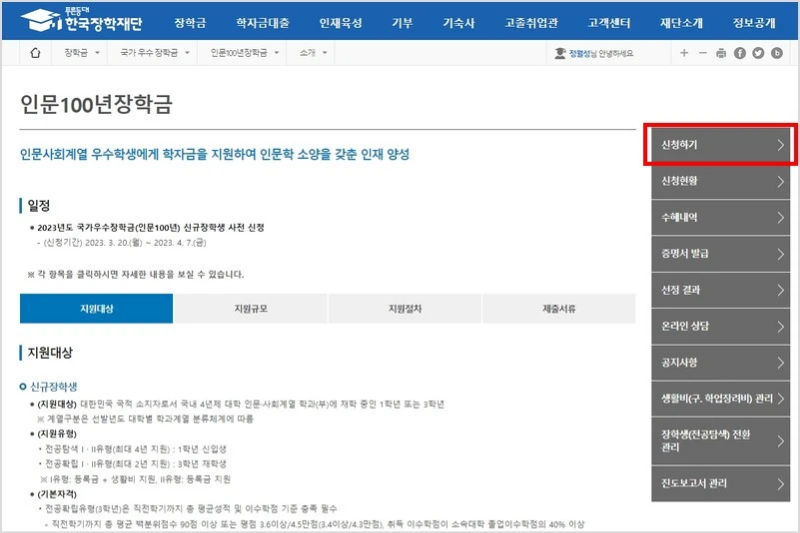
Task: Open 기부 in top navigation
Action: [402, 23]
